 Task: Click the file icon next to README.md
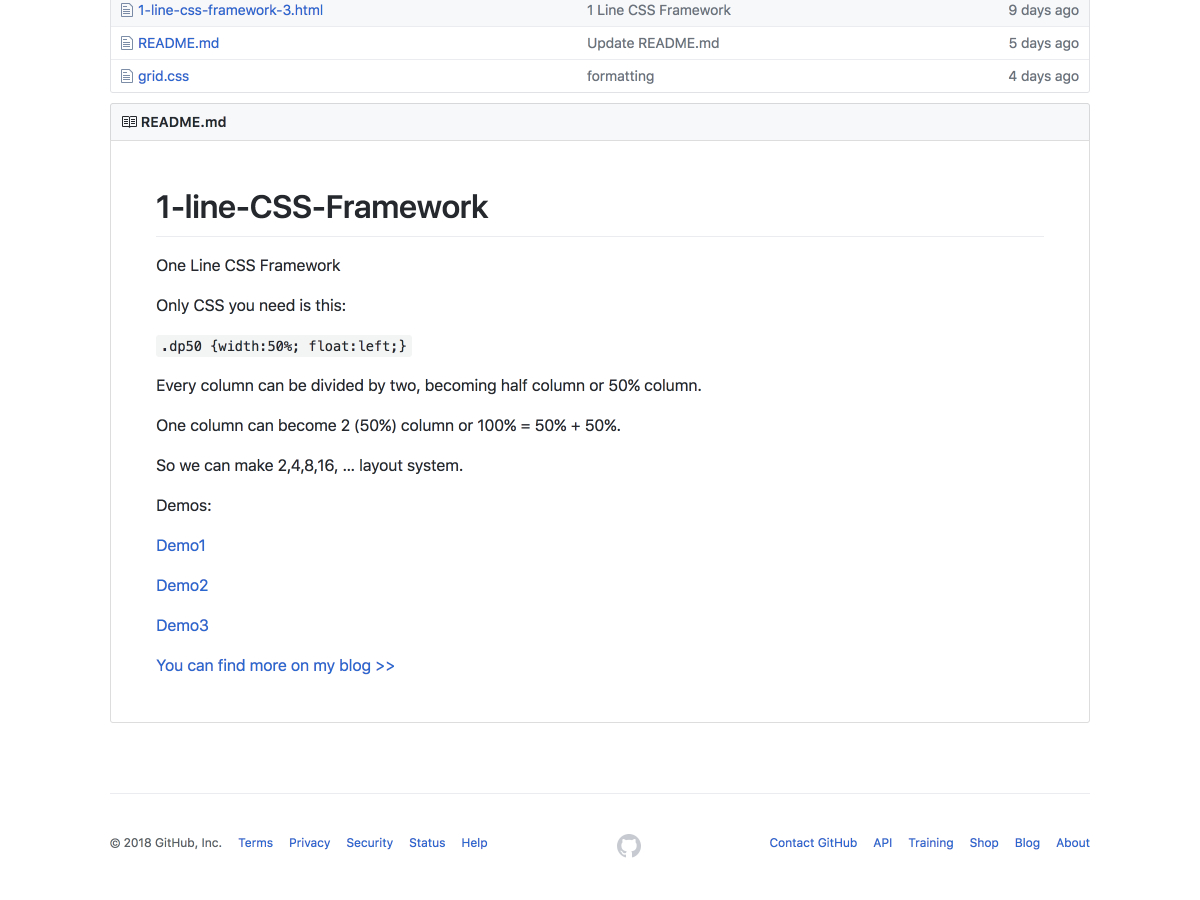127,43
